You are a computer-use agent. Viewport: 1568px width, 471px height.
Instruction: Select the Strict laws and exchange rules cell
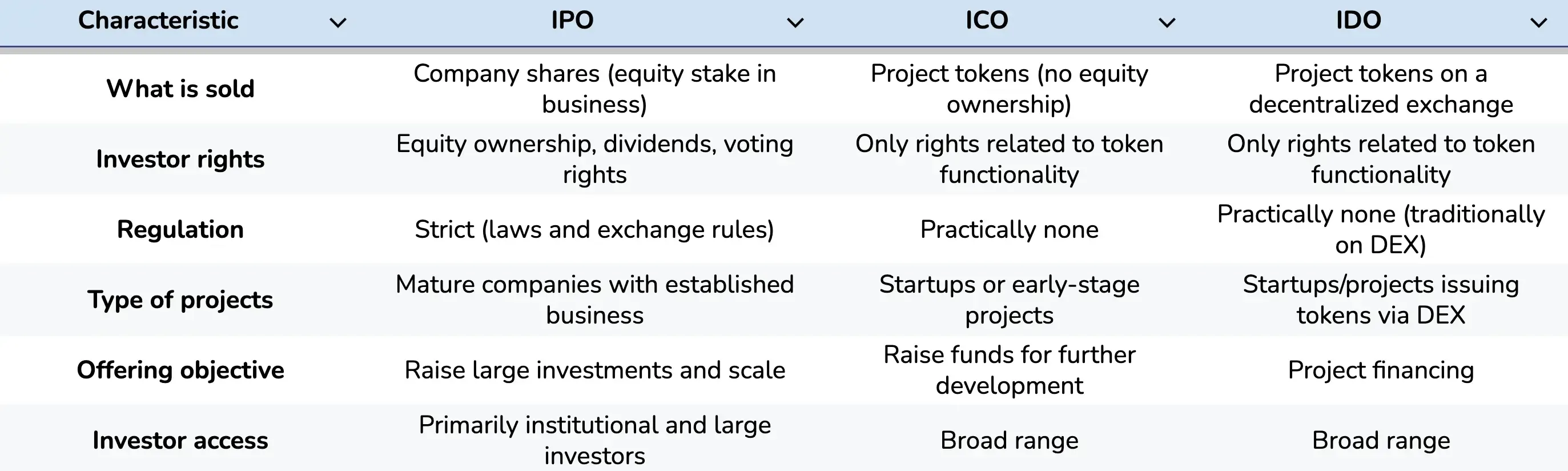594,230
